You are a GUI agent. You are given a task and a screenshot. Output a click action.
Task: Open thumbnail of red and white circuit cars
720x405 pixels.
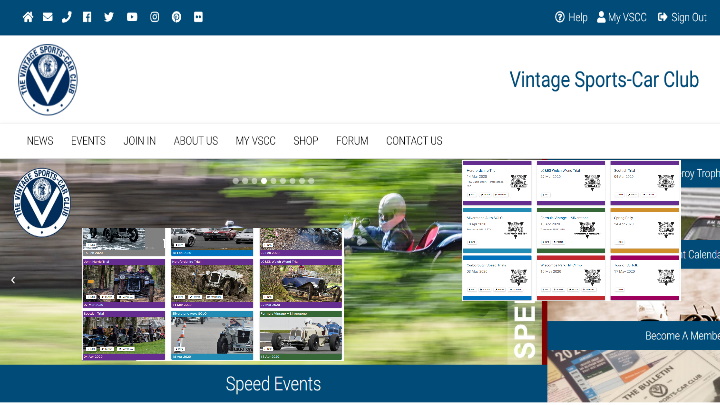[x=212, y=242]
